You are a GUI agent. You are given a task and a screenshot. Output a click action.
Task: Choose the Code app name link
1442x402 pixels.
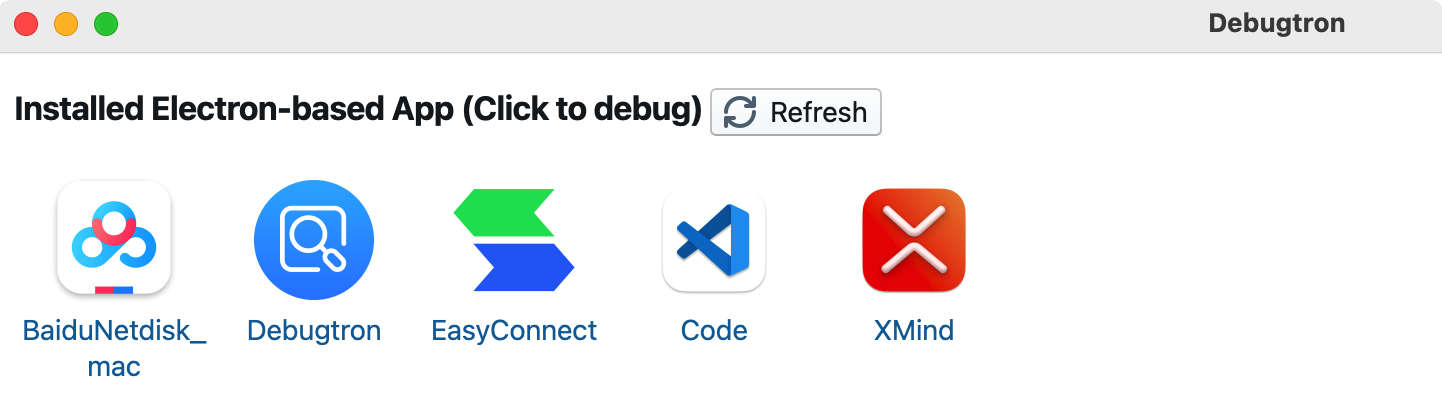click(x=714, y=331)
